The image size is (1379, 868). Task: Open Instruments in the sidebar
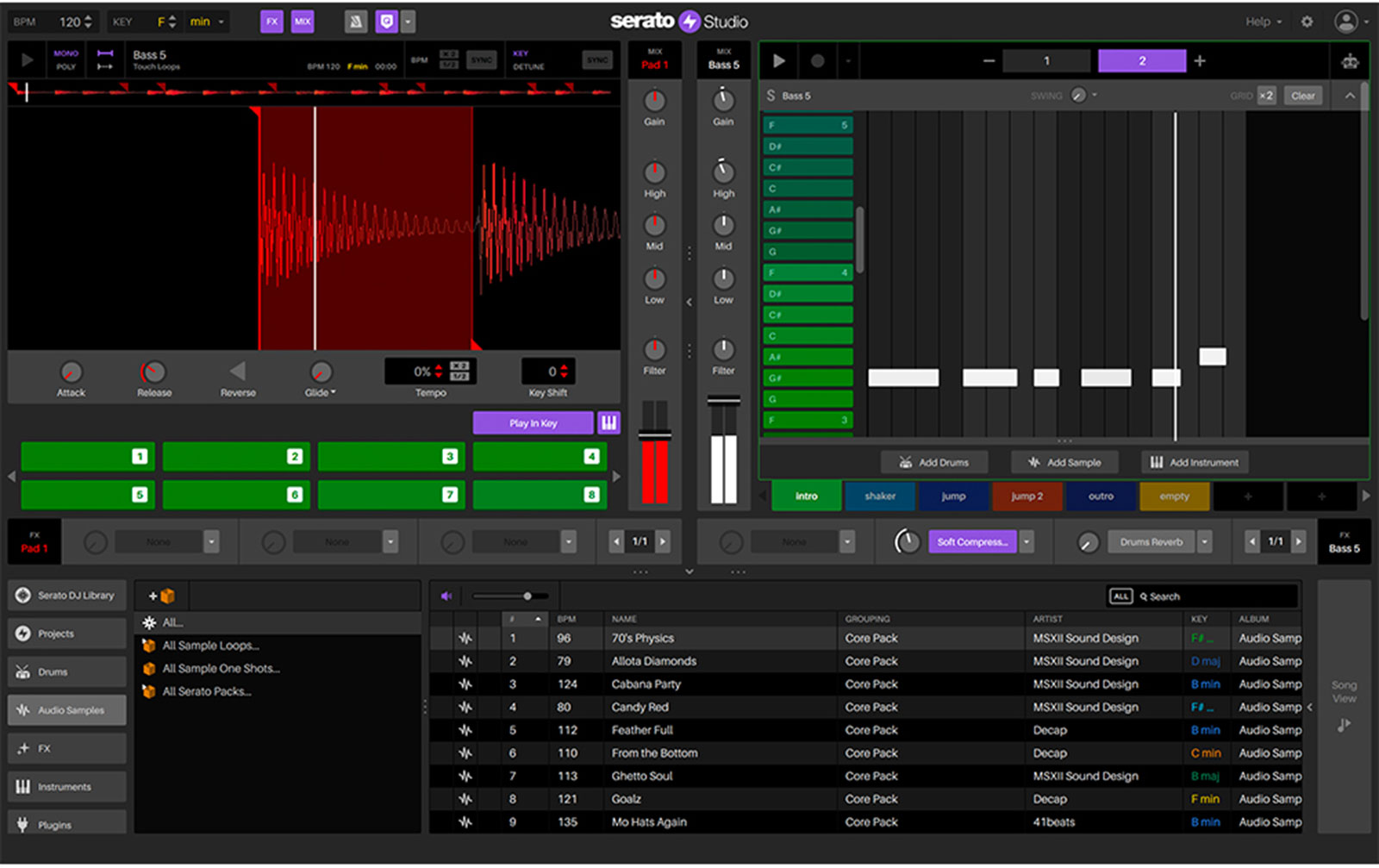click(x=67, y=787)
